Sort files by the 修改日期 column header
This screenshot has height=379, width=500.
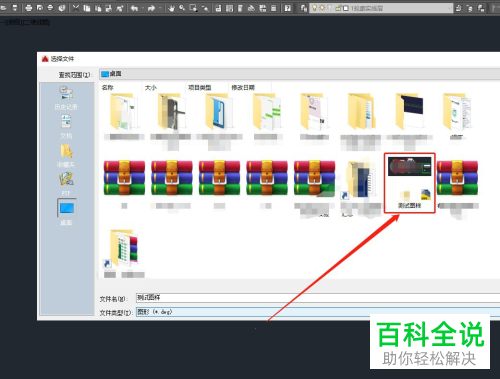[243, 87]
